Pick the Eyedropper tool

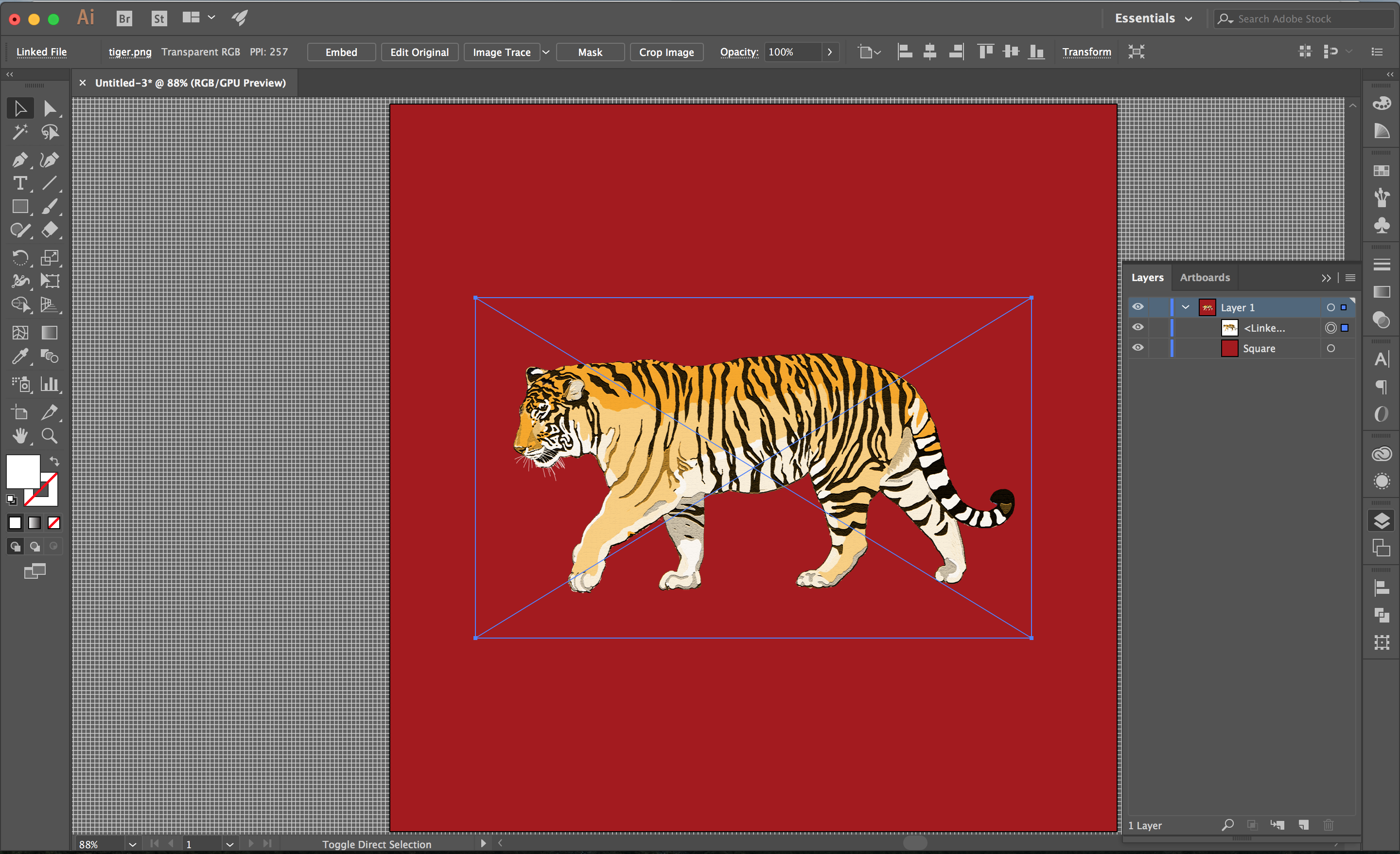click(19, 356)
